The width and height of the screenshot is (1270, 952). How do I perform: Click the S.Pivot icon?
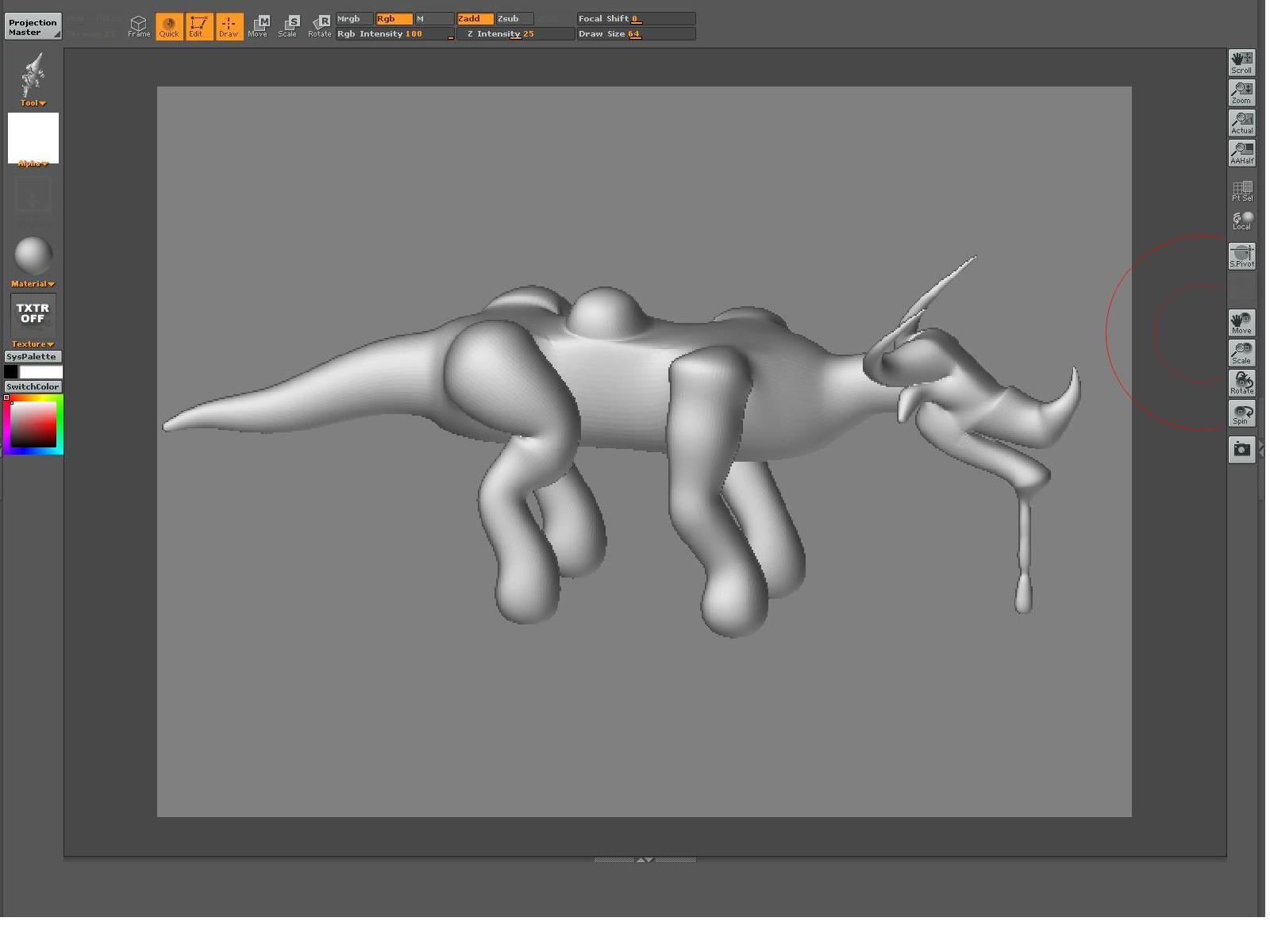1241,255
